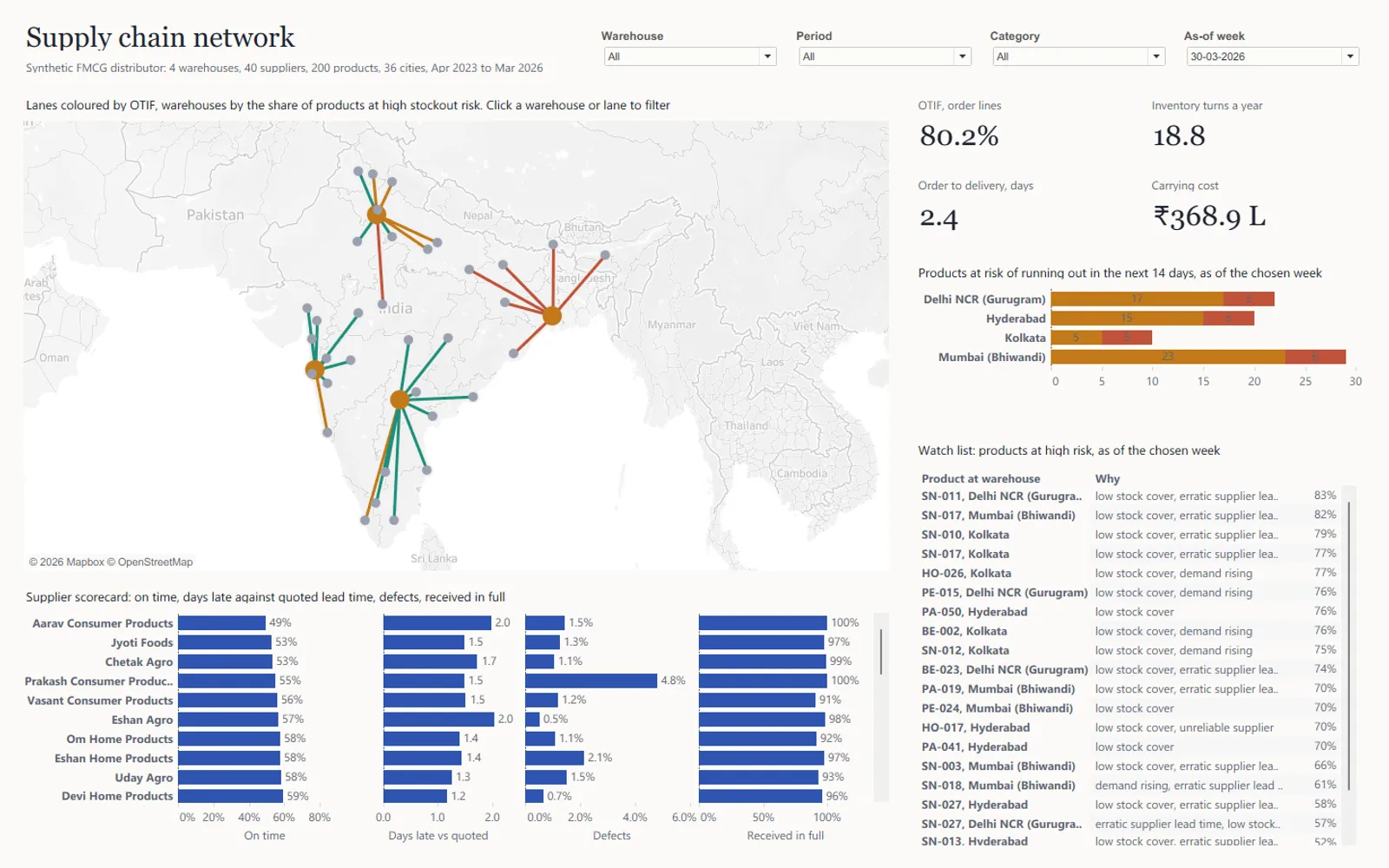Image resolution: width=1389 pixels, height=868 pixels.
Task: Click the 'Why' column header in watch list
Action: [1108, 478]
